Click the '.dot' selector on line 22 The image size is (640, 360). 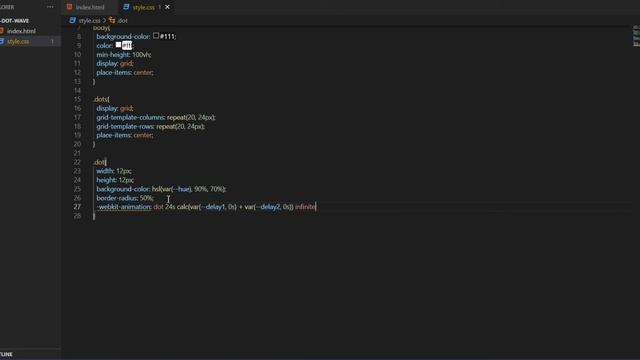click(x=99, y=162)
